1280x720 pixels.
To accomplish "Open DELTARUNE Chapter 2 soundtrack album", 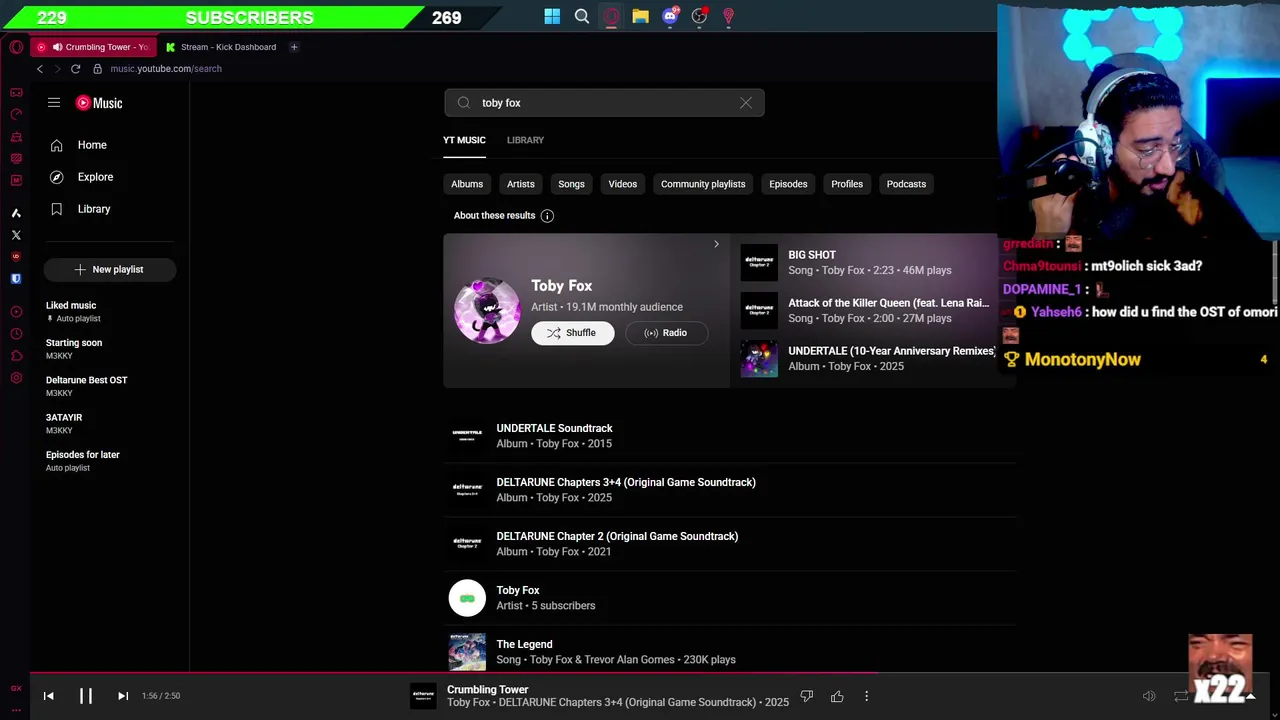I will pos(729,544).
